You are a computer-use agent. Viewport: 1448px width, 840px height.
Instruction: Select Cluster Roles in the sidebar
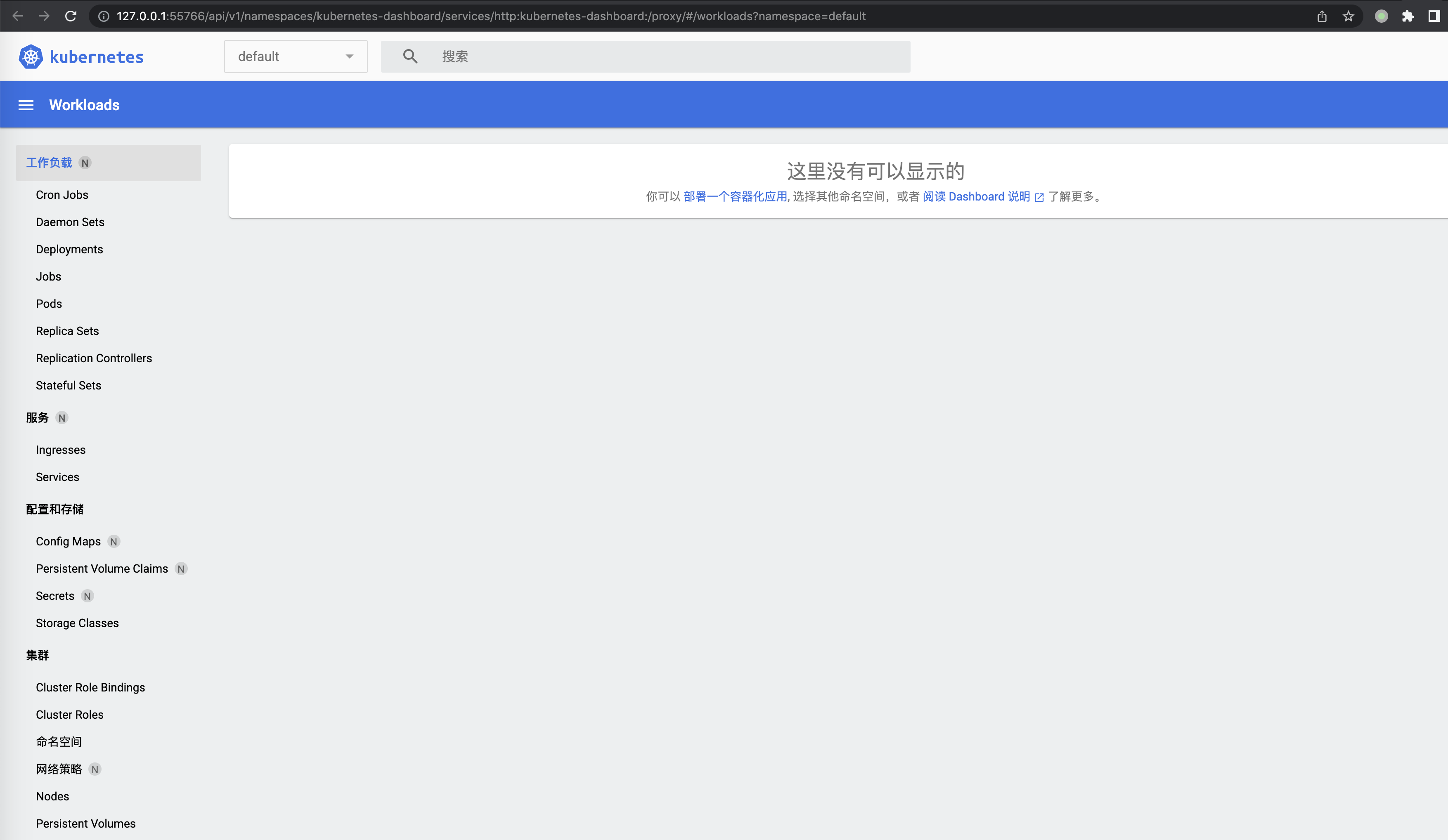pyautogui.click(x=69, y=715)
